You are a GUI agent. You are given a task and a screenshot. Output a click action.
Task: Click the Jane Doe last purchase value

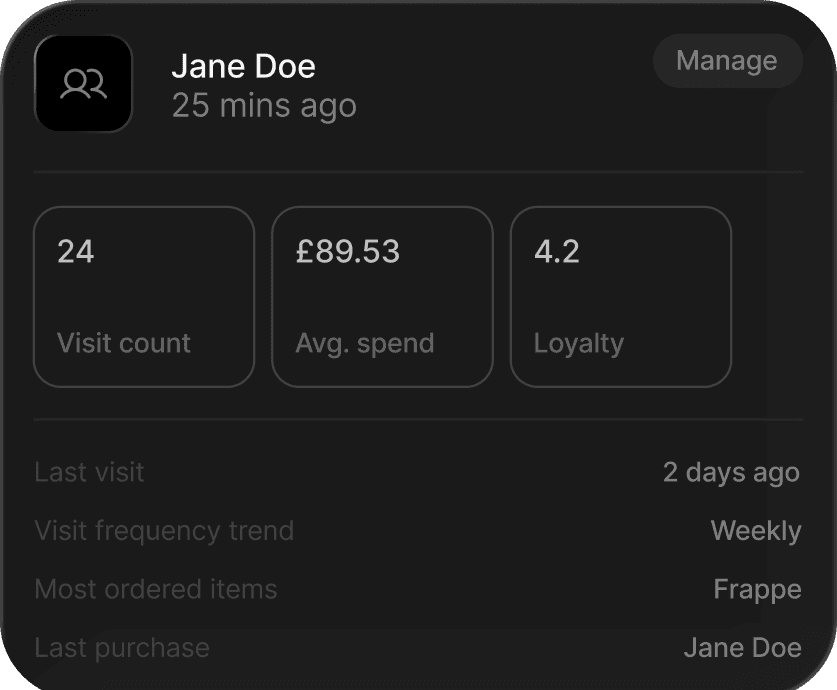click(743, 648)
